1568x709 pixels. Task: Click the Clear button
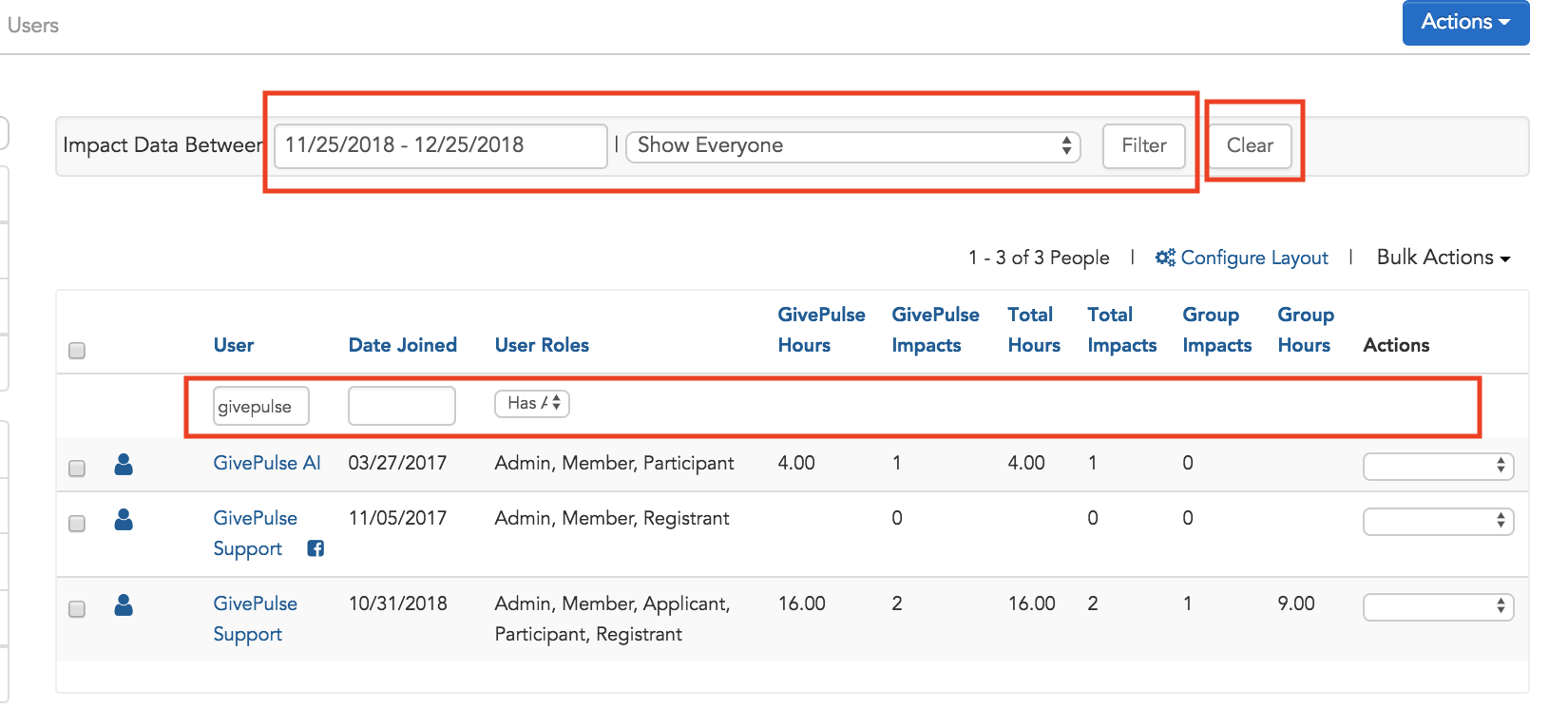click(1250, 145)
